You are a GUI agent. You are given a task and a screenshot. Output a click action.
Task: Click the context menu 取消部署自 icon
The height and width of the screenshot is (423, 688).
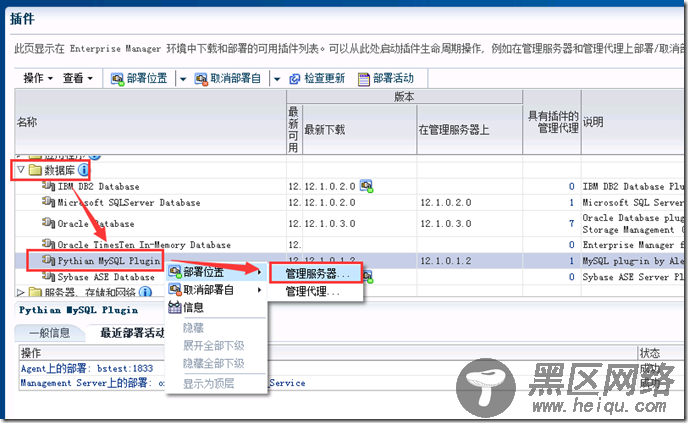click(175, 290)
